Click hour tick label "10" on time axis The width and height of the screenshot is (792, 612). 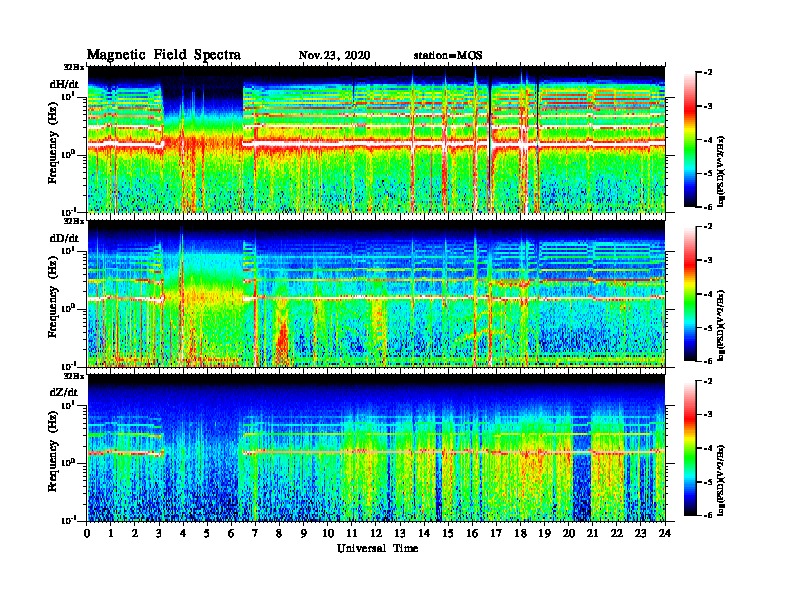click(328, 533)
